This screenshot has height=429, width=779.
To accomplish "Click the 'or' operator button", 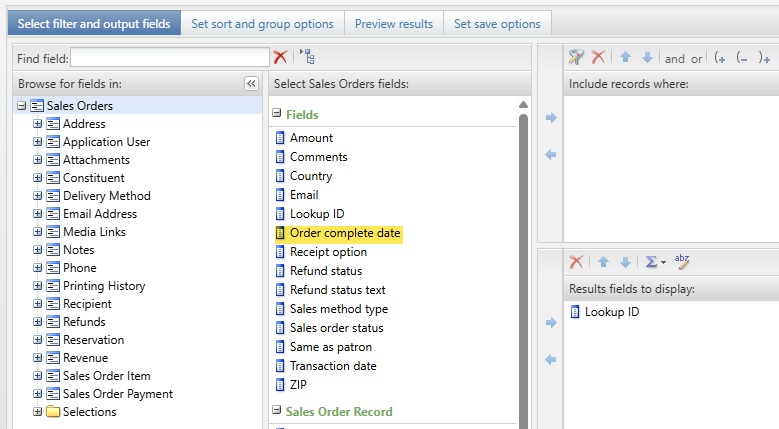I will [x=696, y=59].
